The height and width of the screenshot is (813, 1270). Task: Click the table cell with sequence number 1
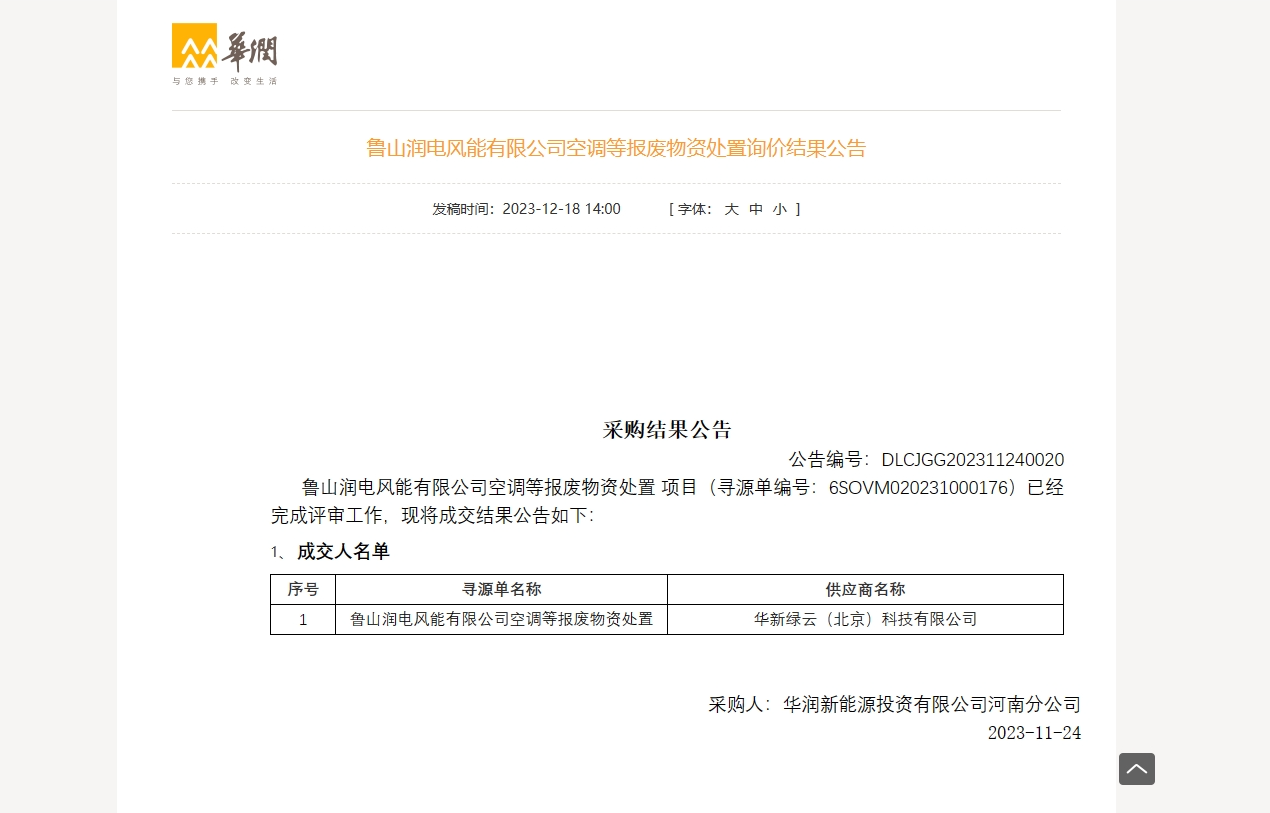[x=303, y=620]
